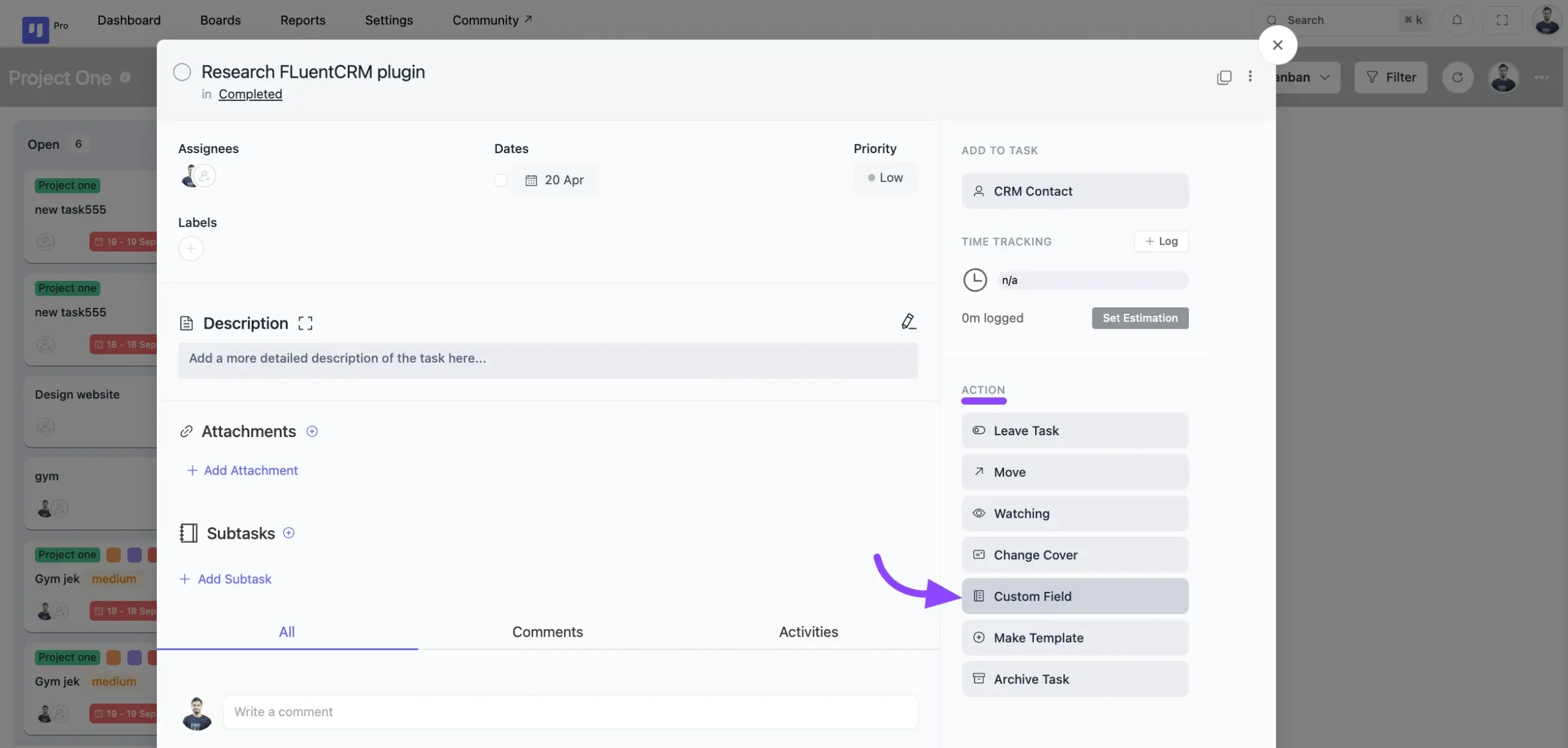Switch to the All tab
This screenshot has height=748, width=1568.
287,632
